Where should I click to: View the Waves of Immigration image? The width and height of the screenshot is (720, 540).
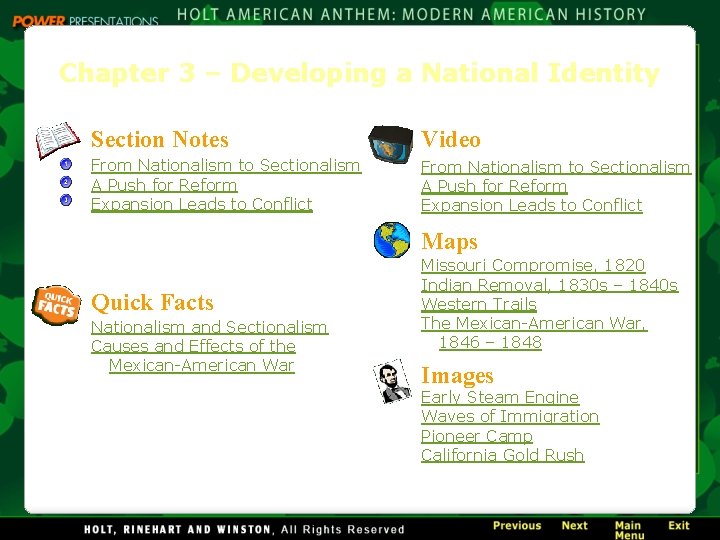[x=510, y=416]
